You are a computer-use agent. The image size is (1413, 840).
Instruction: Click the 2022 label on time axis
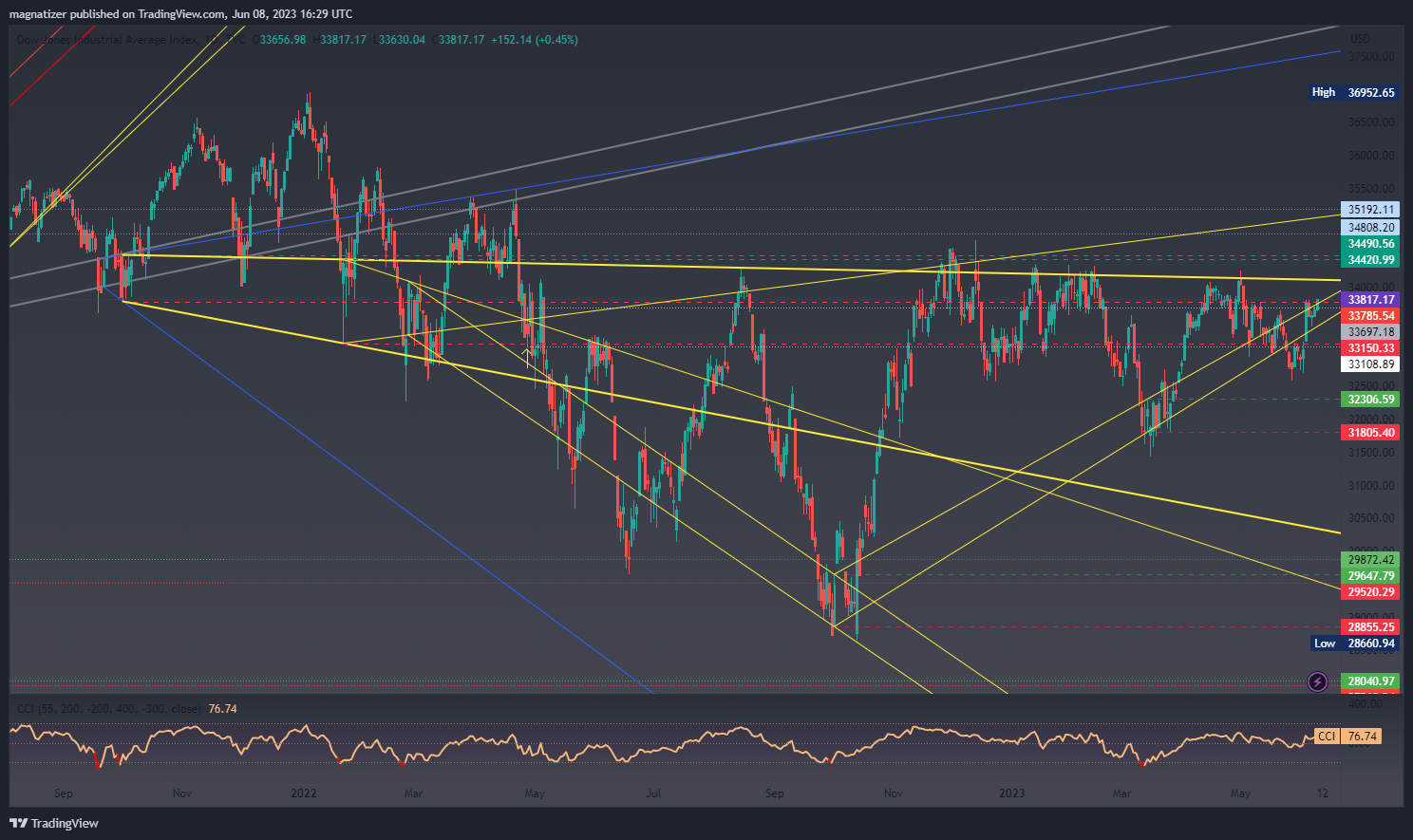[x=304, y=793]
